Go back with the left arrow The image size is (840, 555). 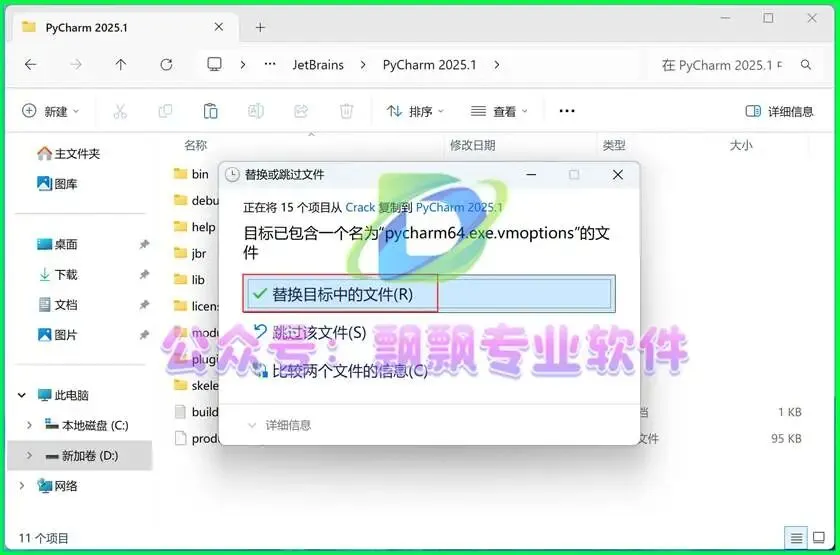coord(31,65)
